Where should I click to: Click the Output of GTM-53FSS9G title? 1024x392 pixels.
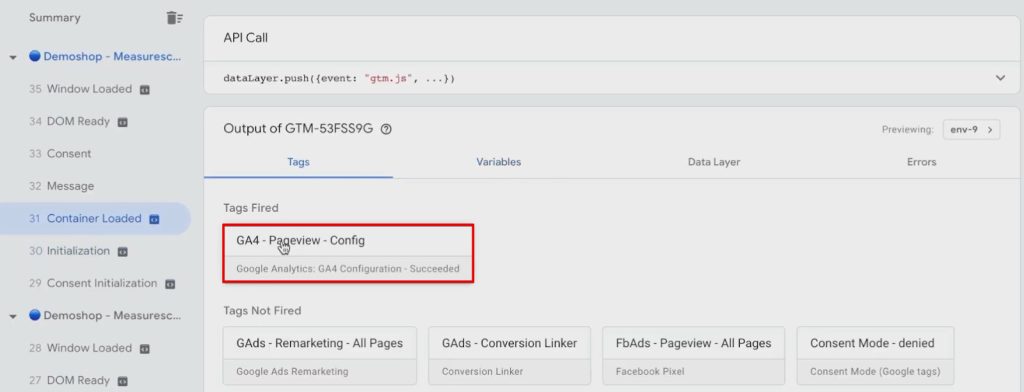pos(298,129)
